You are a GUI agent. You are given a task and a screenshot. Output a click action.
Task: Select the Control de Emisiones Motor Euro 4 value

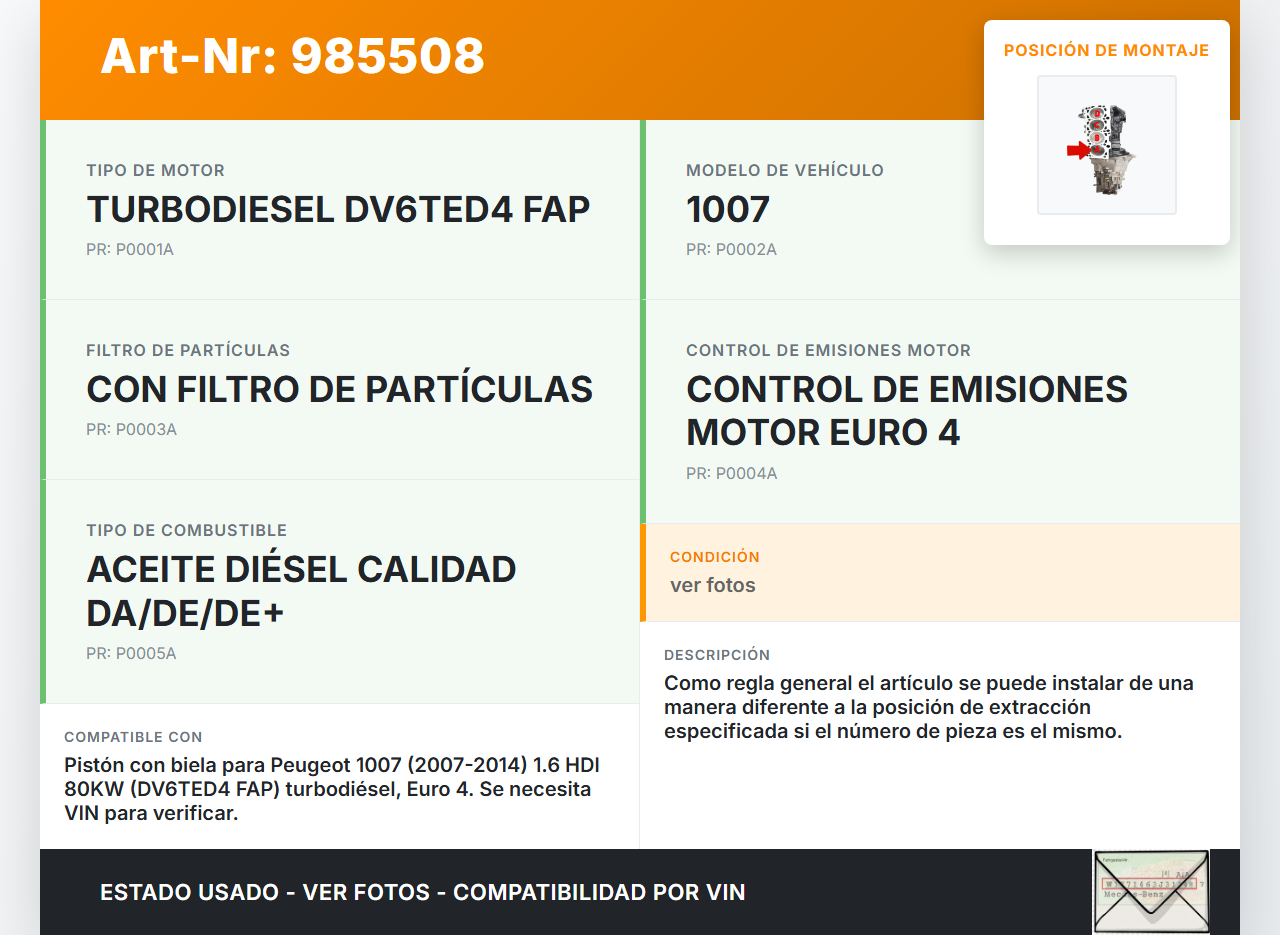pos(906,411)
